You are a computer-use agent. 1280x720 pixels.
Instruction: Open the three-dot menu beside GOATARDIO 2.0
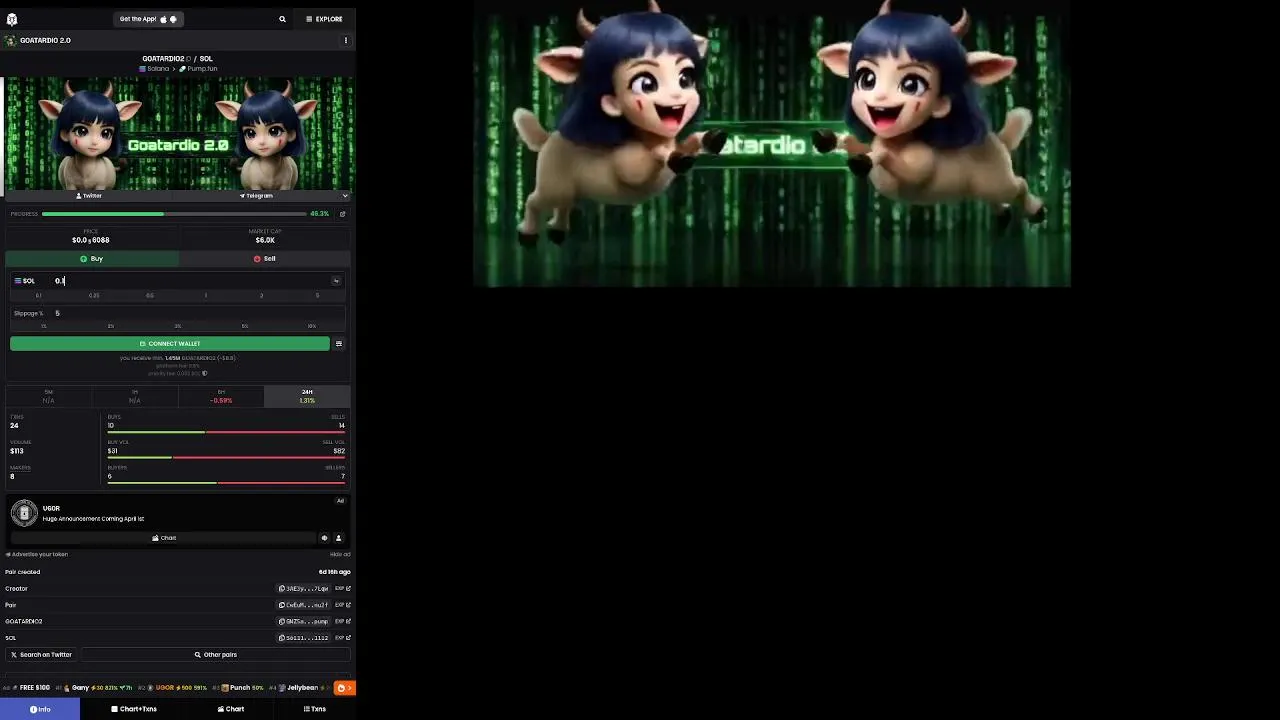pyautogui.click(x=346, y=40)
